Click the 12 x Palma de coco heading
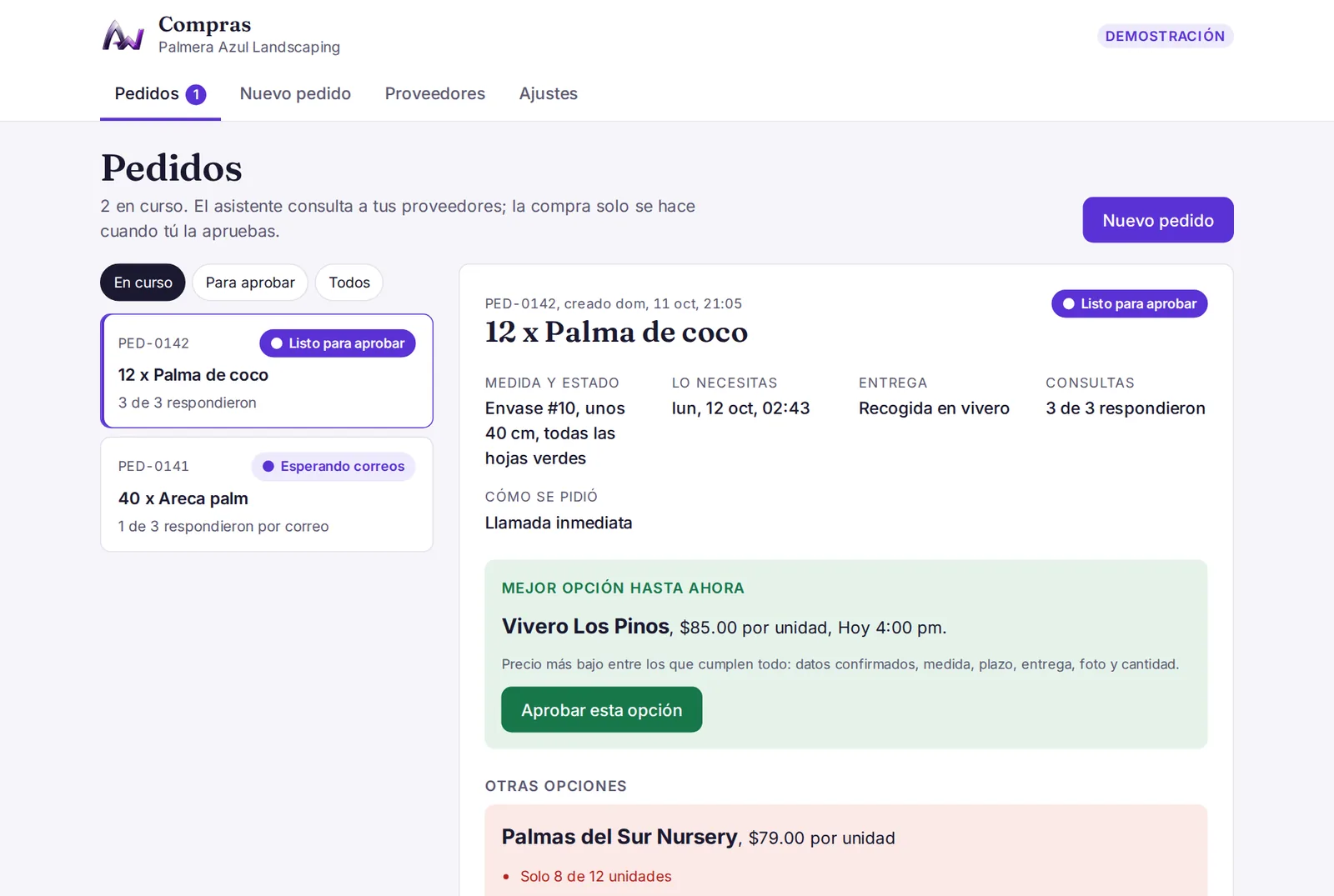The height and width of the screenshot is (896, 1334). 616,332
